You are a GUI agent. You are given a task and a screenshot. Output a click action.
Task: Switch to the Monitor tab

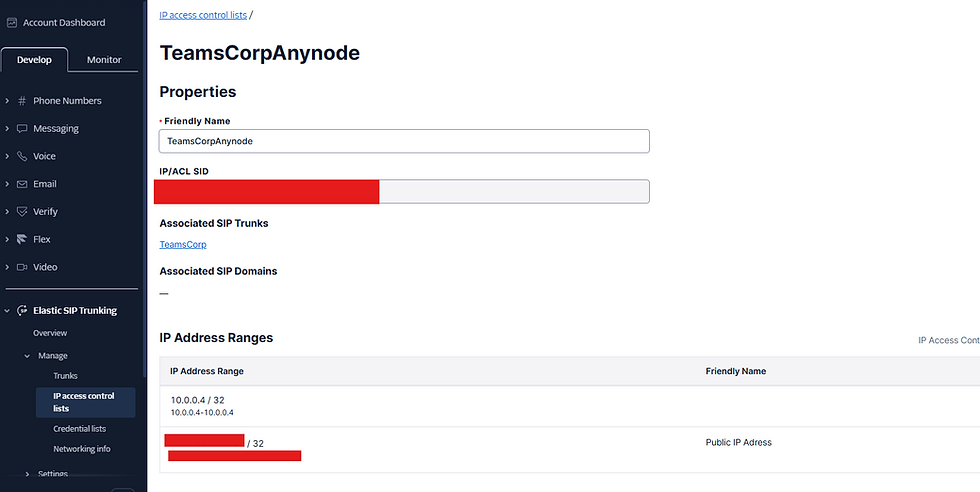pyautogui.click(x=104, y=60)
